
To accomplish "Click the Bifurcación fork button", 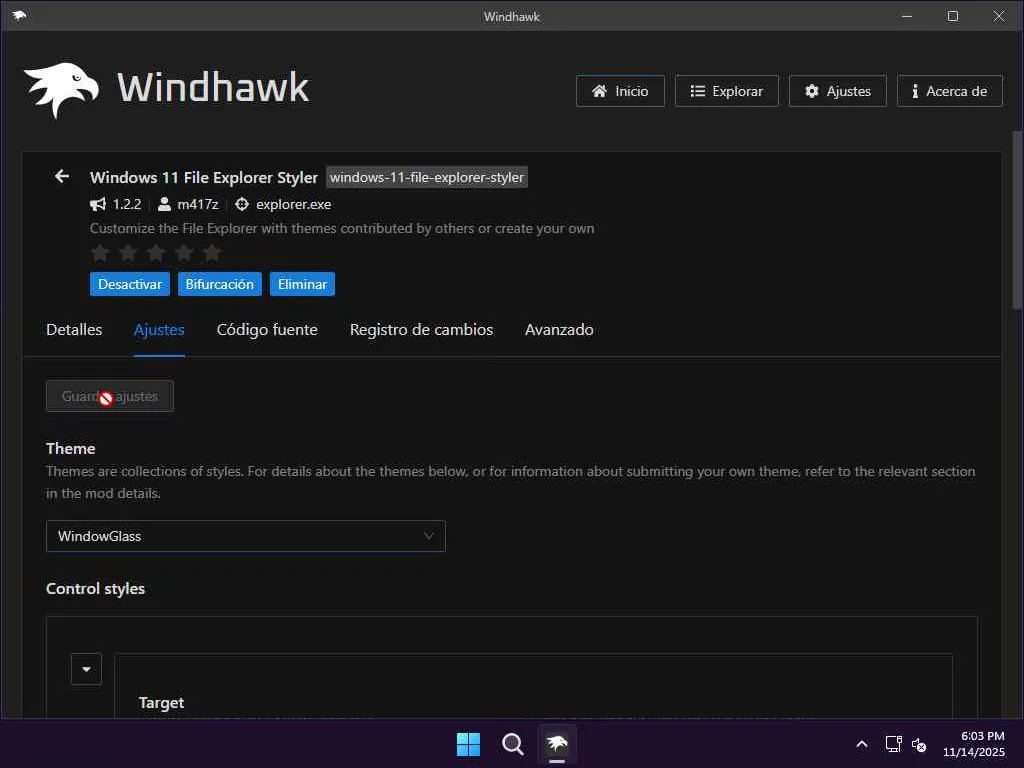I will 219,284.
